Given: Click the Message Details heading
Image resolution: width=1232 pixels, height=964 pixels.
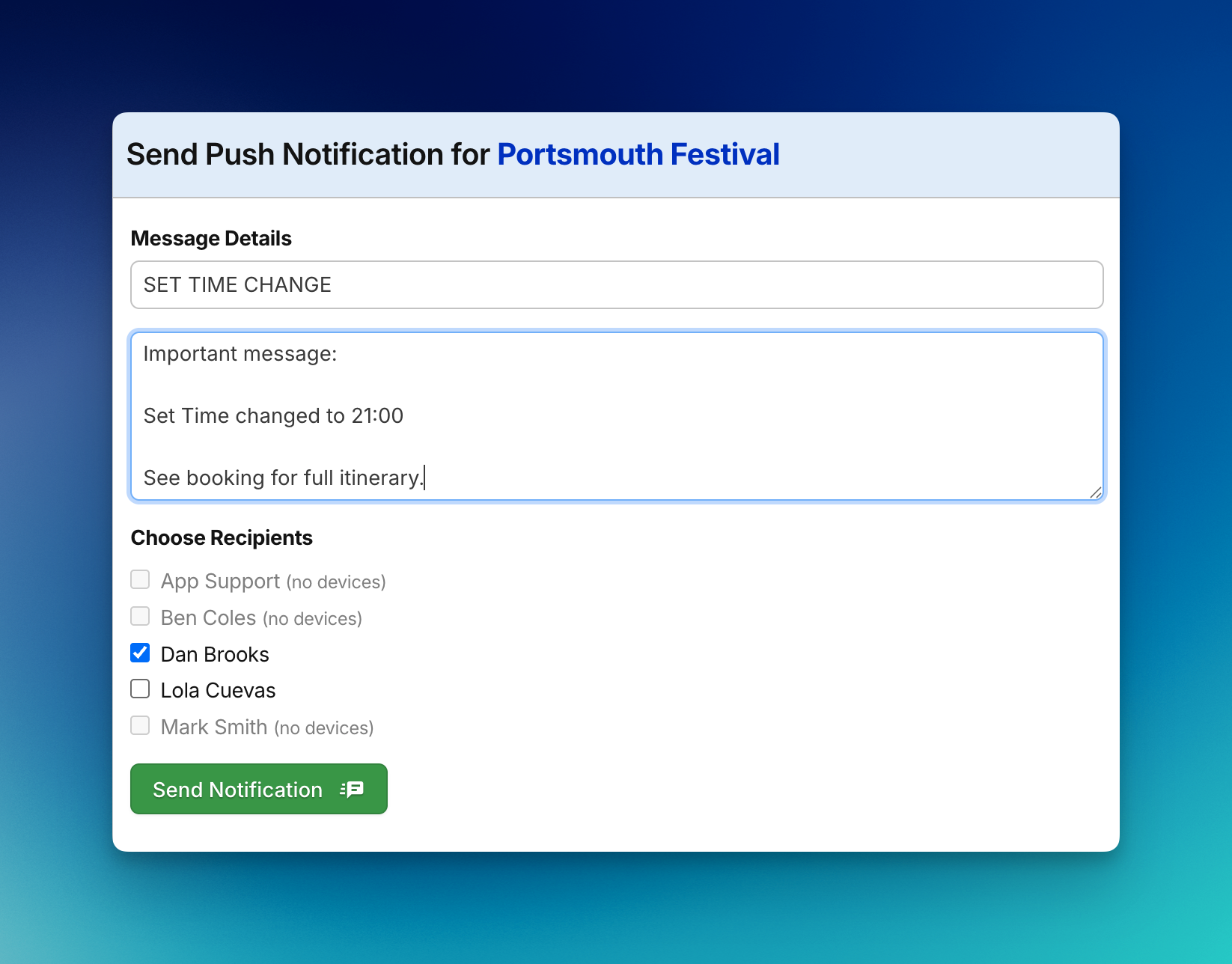Looking at the screenshot, I should tap(211, 237).
